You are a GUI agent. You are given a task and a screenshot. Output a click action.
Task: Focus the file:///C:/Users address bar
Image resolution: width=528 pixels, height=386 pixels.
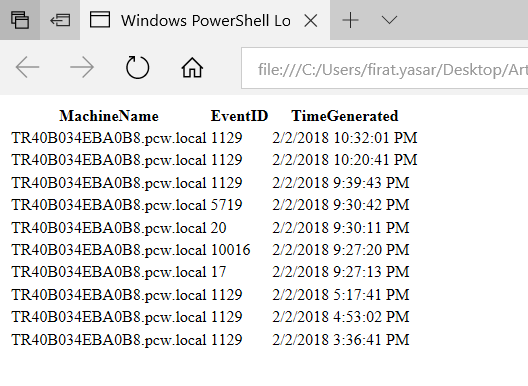click(385, 68)
